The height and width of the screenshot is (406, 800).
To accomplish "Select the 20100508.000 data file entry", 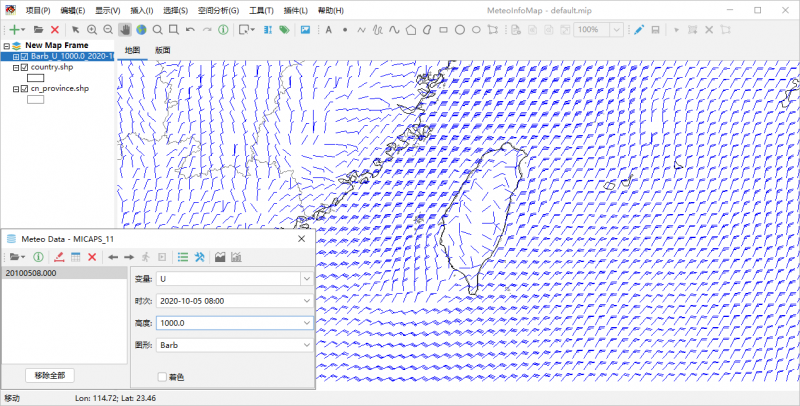I will 30,273.
